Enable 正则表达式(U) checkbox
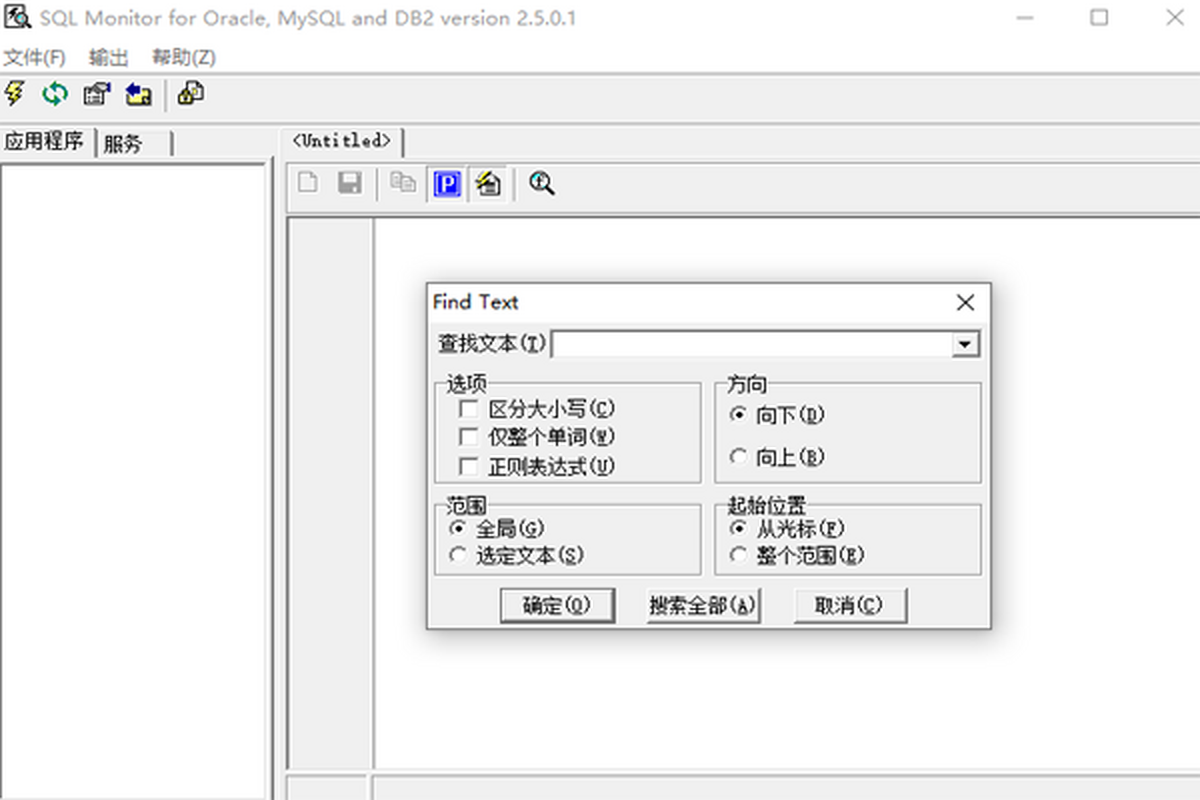This screenshot has height=800, width=1200. [468, 466]
